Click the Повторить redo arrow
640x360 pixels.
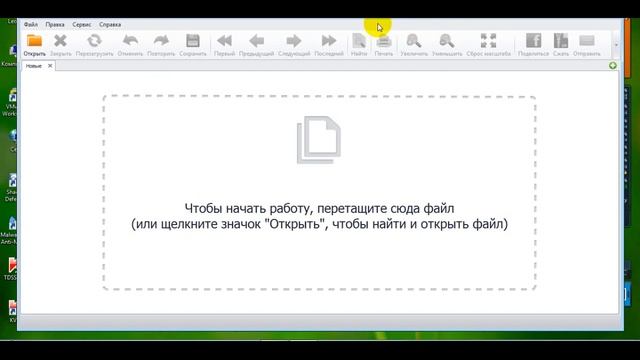(161, 41)
